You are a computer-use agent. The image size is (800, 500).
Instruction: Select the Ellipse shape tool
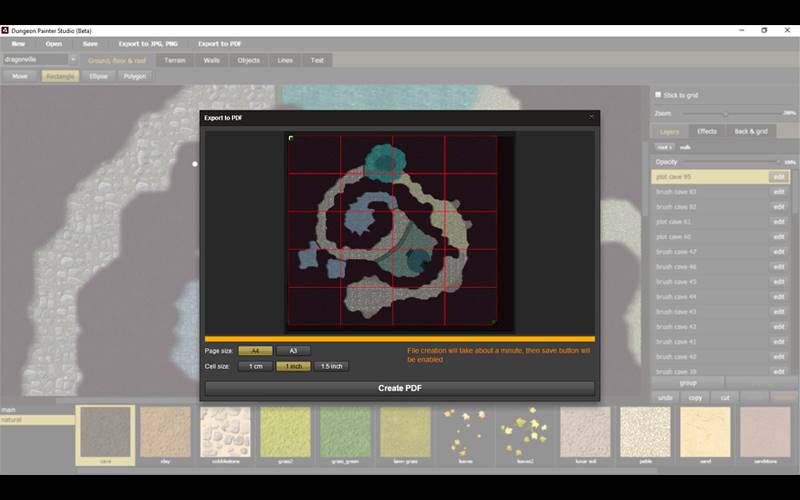(98, 76)
